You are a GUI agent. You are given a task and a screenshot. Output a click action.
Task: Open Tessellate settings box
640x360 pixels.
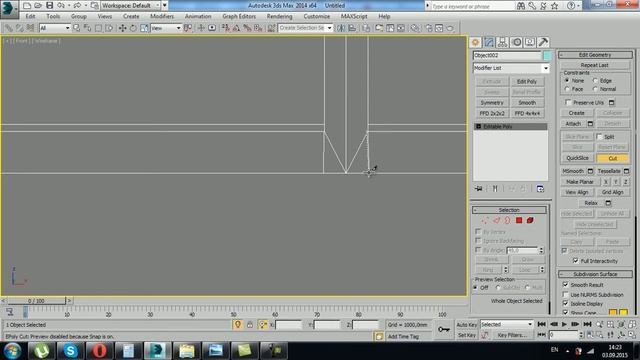tap(627, 171)
